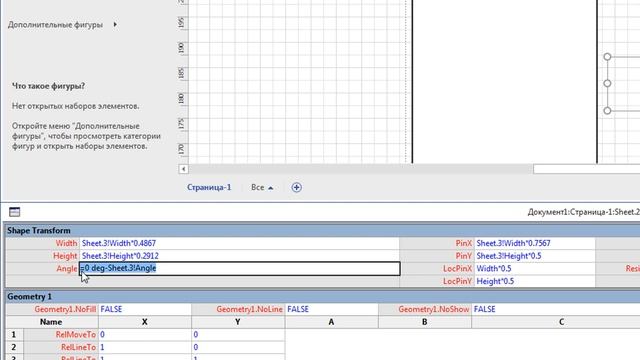
Task: Click the row 2 RelLineTo X value 1
Action: click(144, 347)
